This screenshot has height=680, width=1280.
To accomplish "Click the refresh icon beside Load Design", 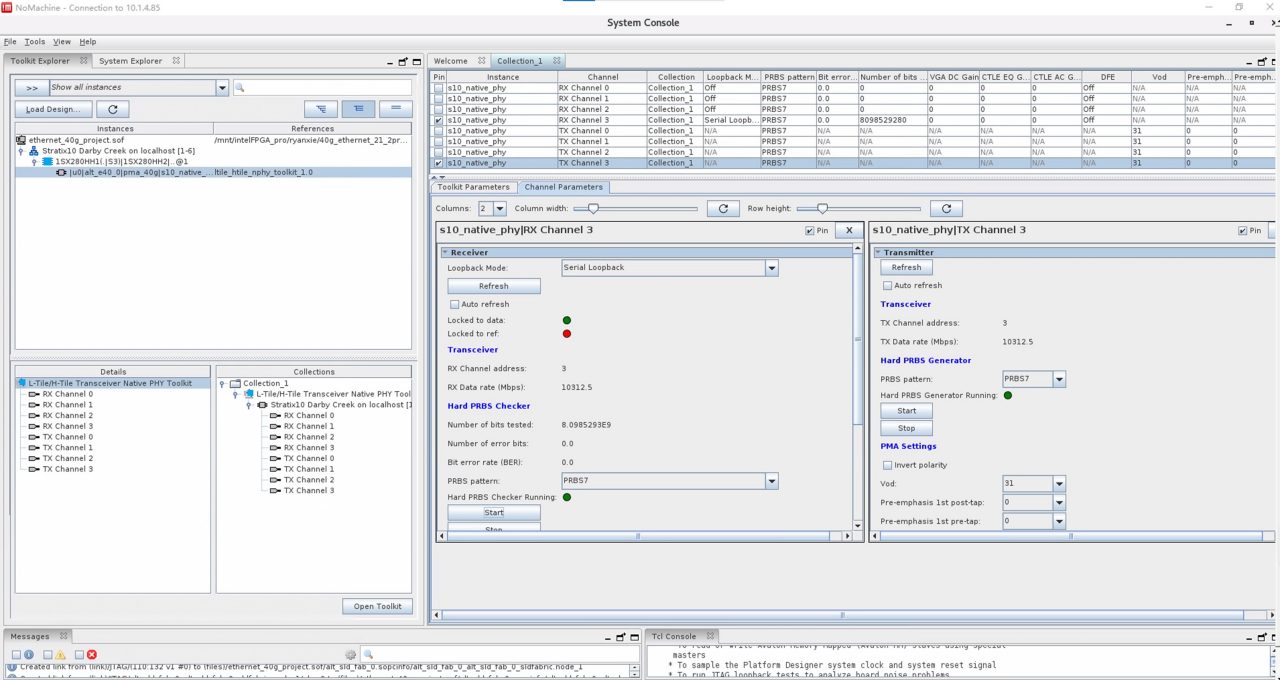I will pyautogui.click(x=113, y=109).
